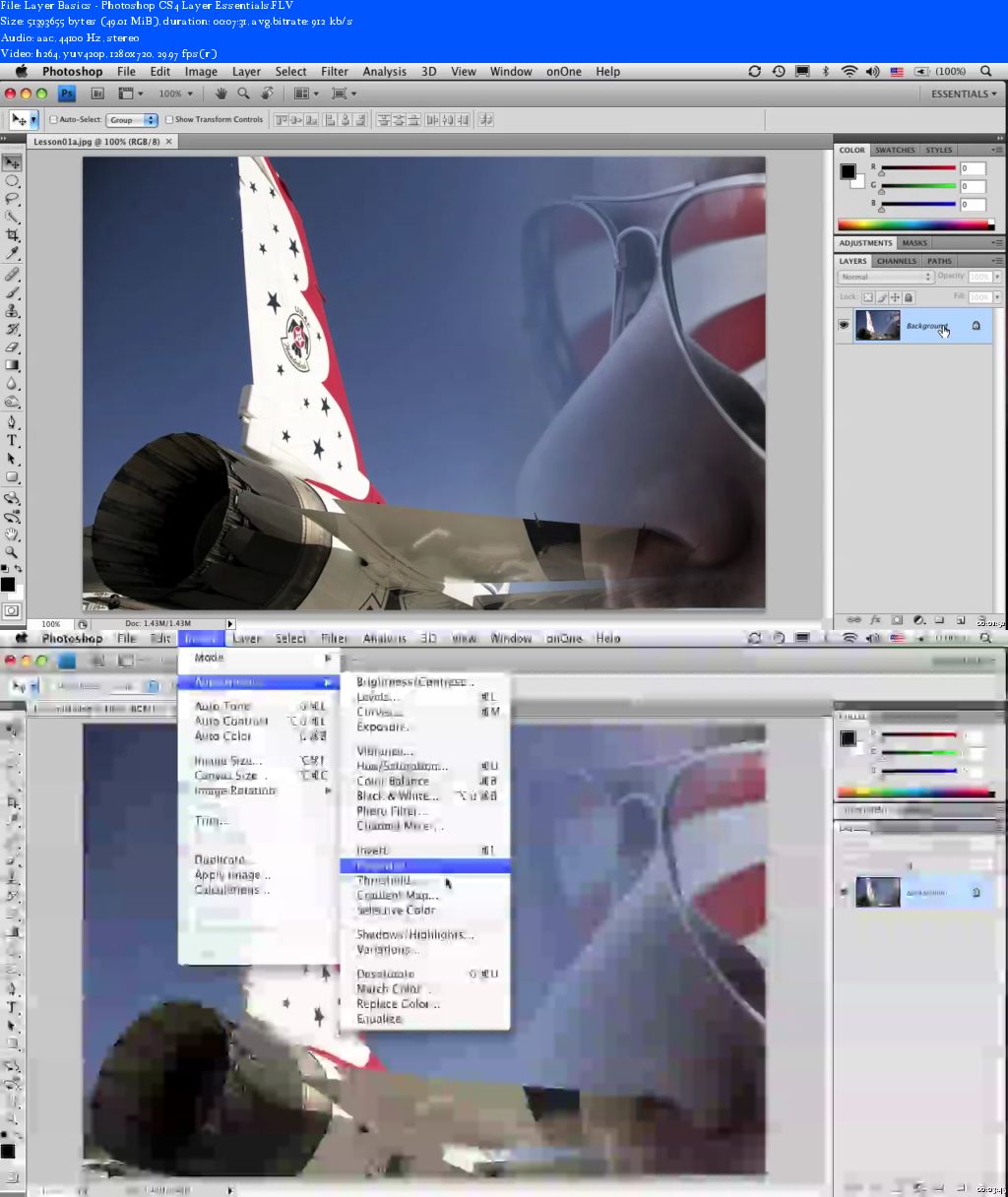Toggle Lock image pixels in upper Layers panel

pos(882,297)
